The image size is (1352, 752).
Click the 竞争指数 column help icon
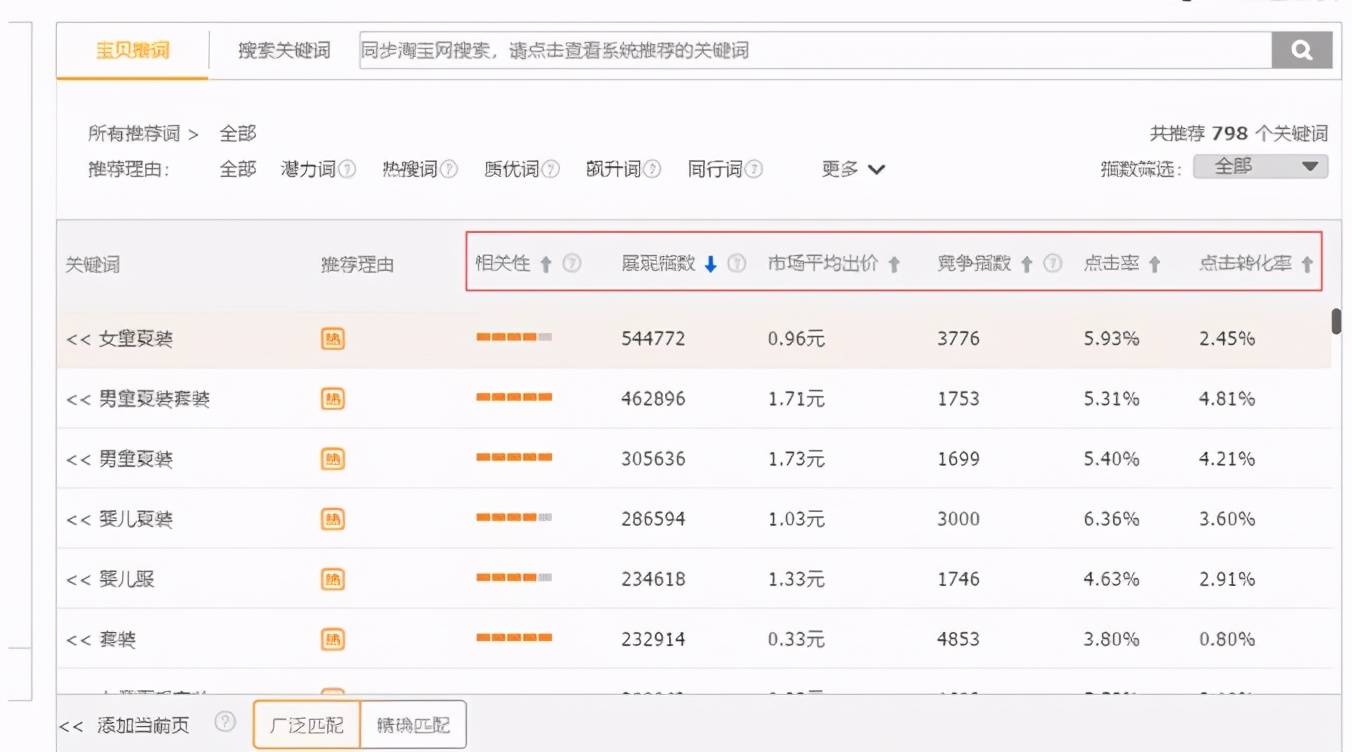[x=1052, y=264]
